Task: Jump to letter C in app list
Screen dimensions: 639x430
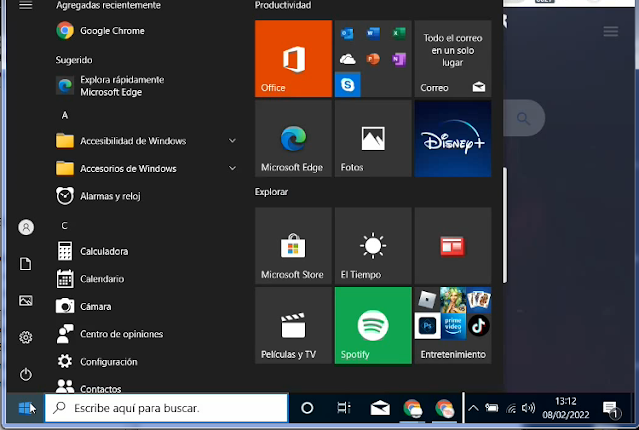Action: coord(64,225)
